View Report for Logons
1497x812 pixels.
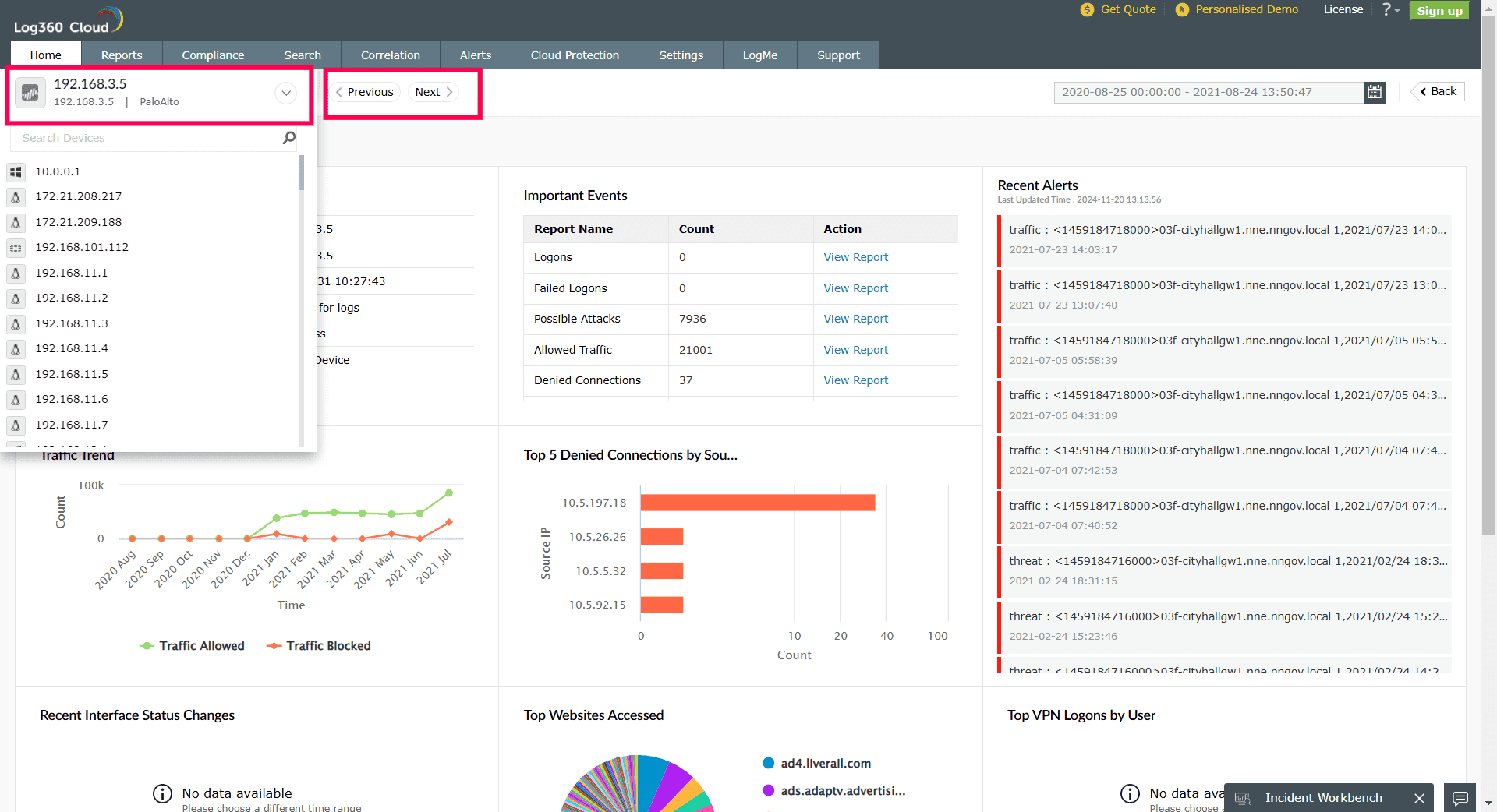tap(855, 257)
